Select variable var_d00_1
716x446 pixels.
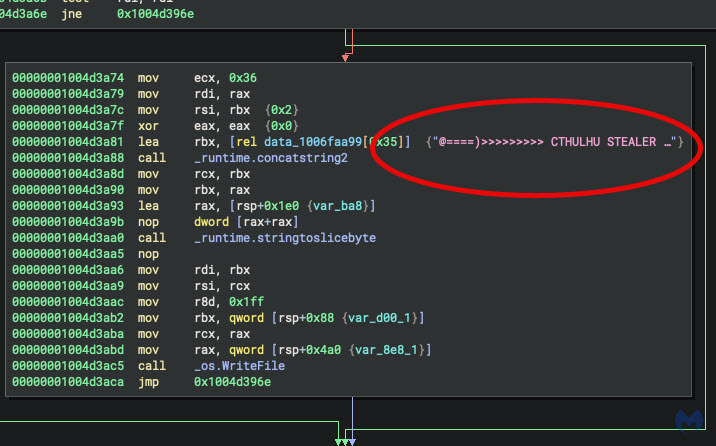(x=379, y=318)
